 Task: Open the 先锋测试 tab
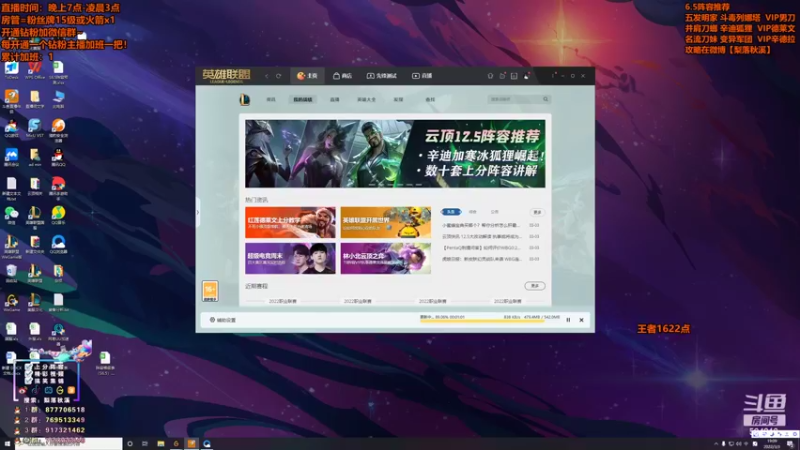click(x=382, y=76)
